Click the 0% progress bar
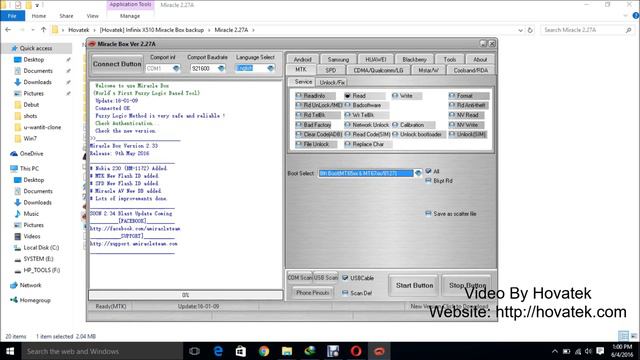 pyautogui.click(x=185, y=295)
